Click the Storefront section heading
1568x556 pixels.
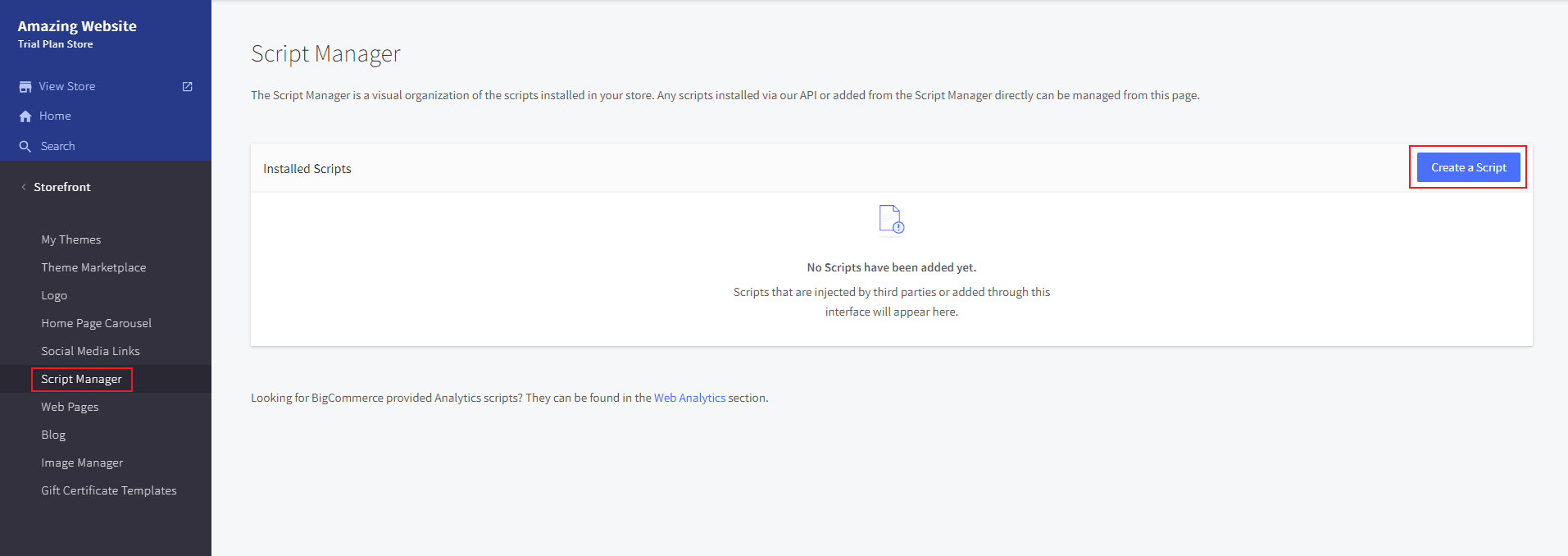pyautogui.click(x=62, y=187)
